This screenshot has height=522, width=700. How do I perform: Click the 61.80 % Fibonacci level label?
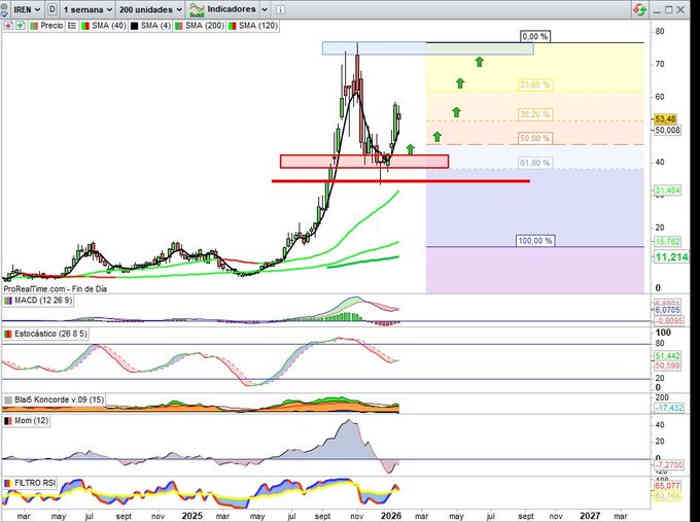coord(534,163)
